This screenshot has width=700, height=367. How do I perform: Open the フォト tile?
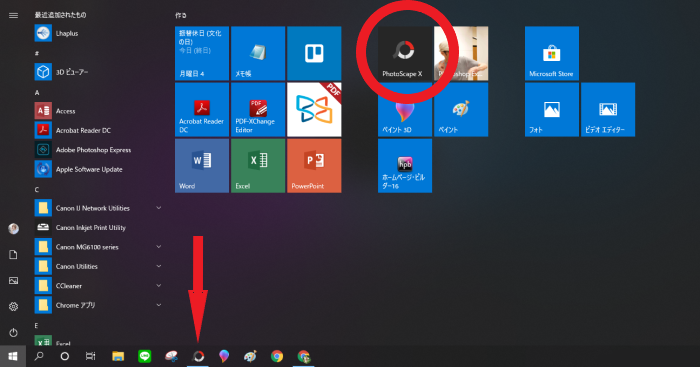coord(552,109)
